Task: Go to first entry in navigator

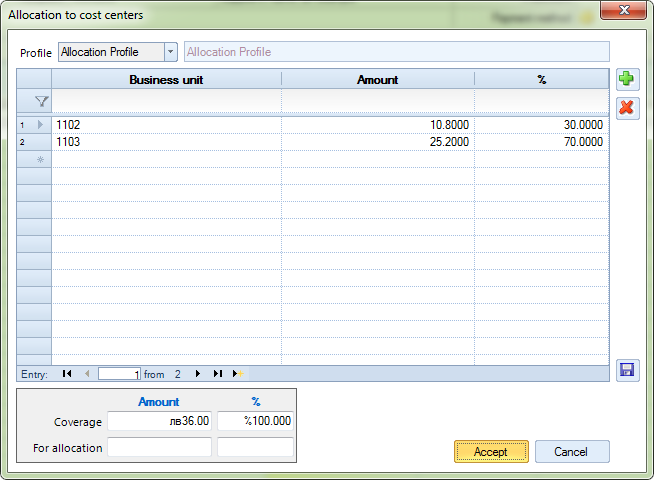Action: (x=67, y=374)
